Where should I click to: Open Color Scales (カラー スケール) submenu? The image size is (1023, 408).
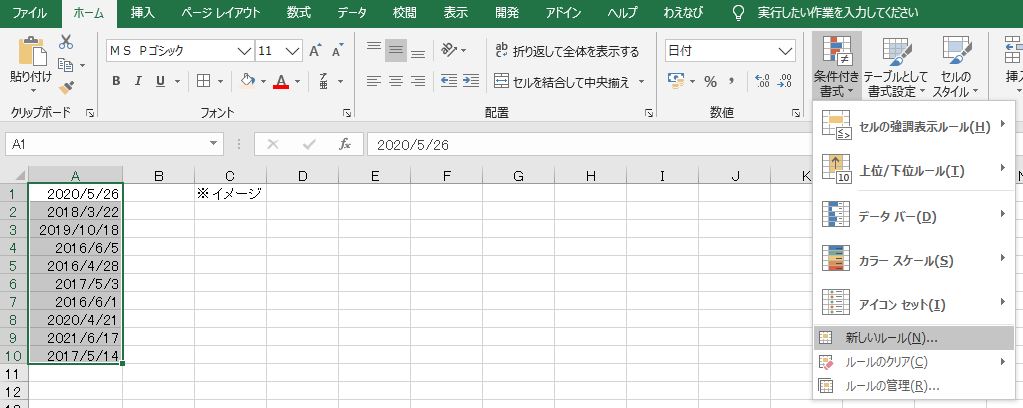pos(914,260)
